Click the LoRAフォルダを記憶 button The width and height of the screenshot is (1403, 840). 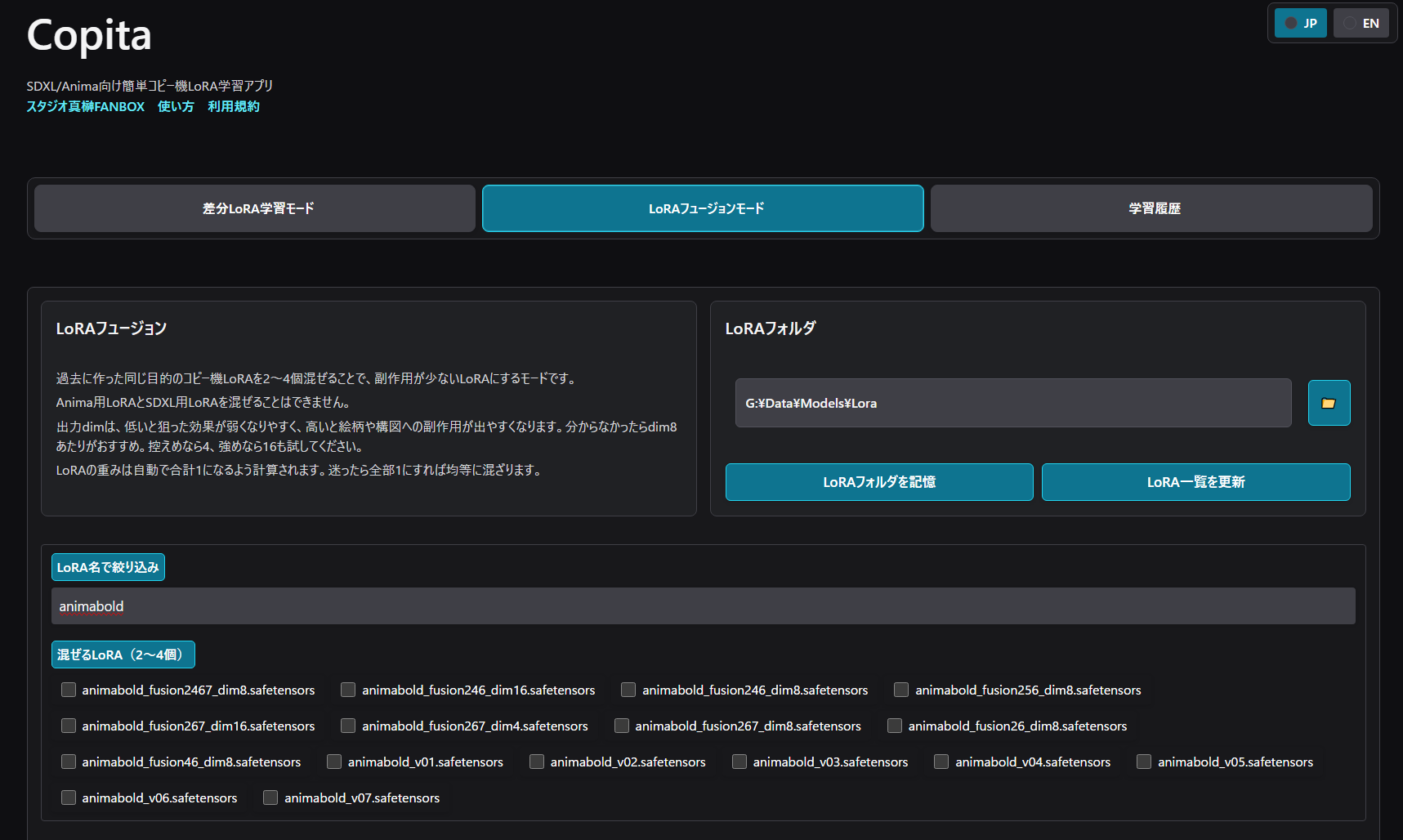tap(879, 482)
